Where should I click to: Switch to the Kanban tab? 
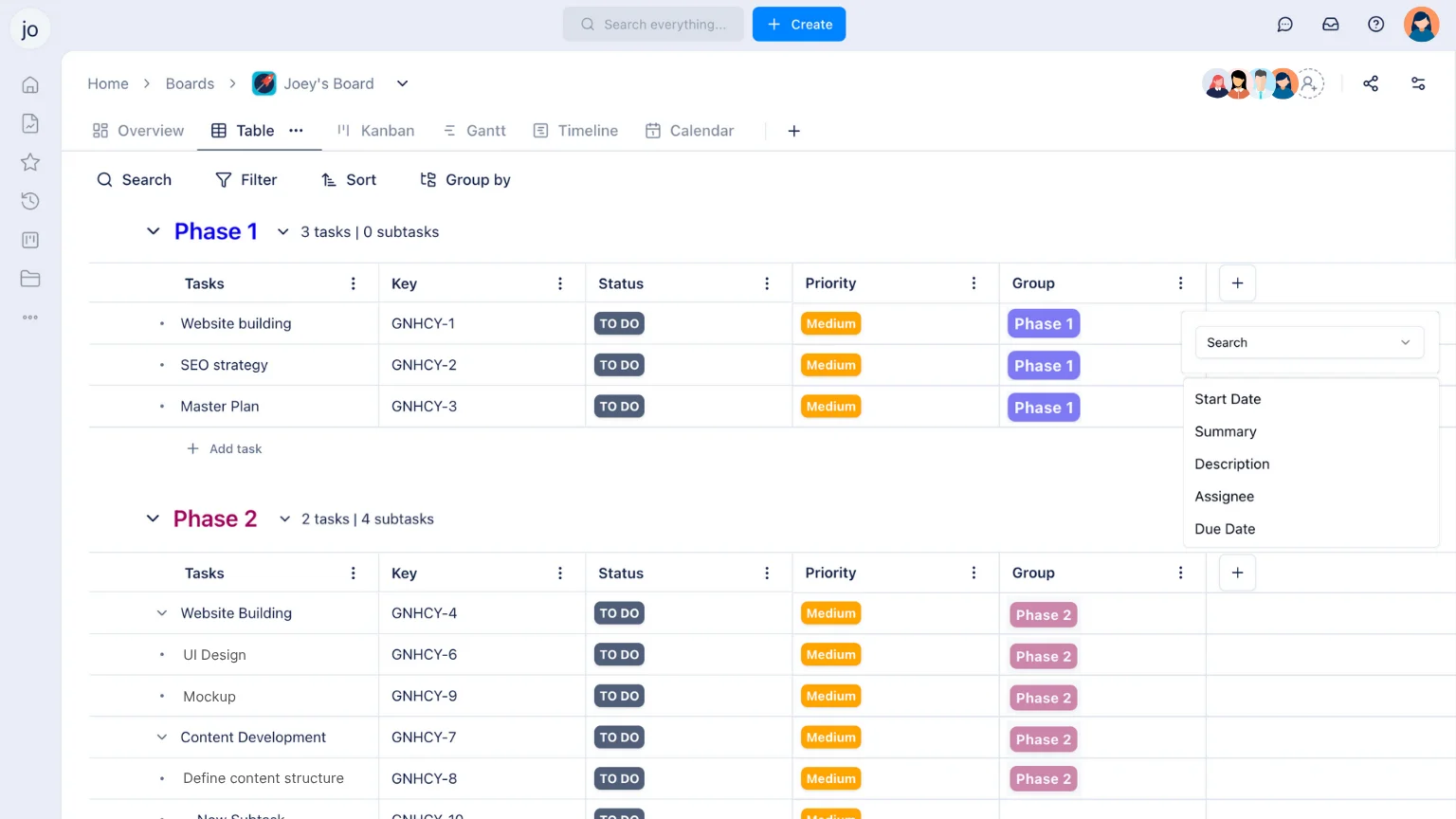376,131
